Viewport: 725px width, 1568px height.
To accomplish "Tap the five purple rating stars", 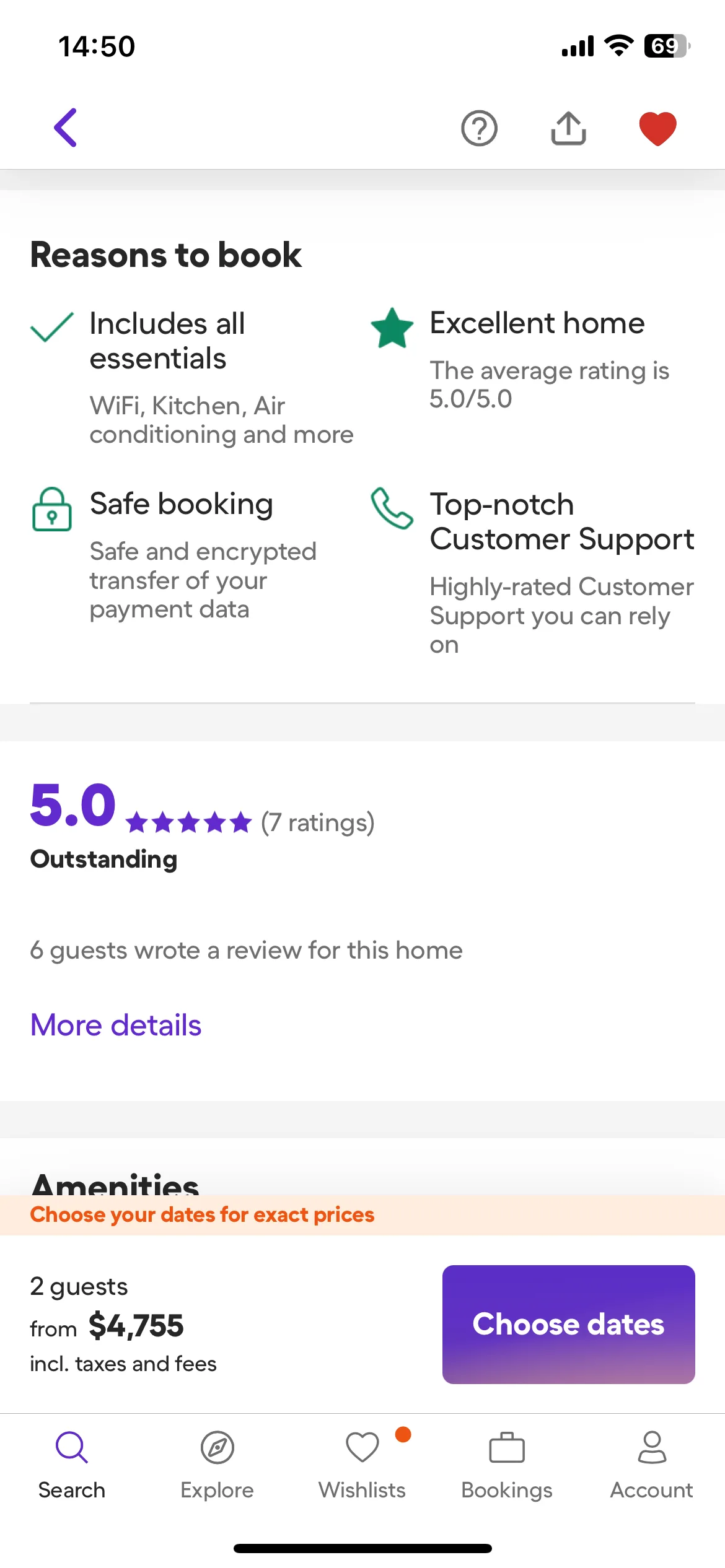I will [188, 823].
